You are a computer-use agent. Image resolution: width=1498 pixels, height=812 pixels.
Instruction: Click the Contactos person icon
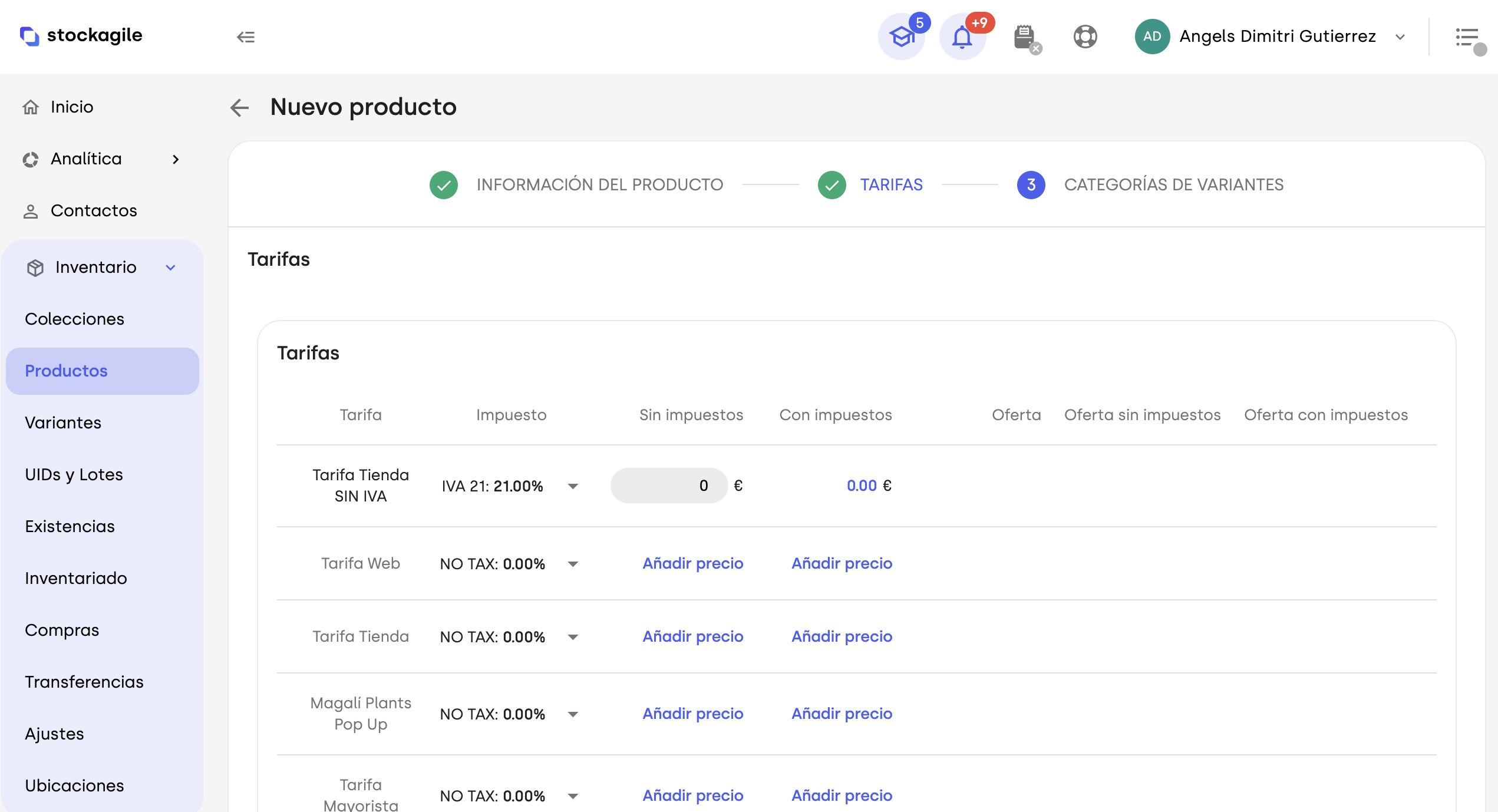31,211
